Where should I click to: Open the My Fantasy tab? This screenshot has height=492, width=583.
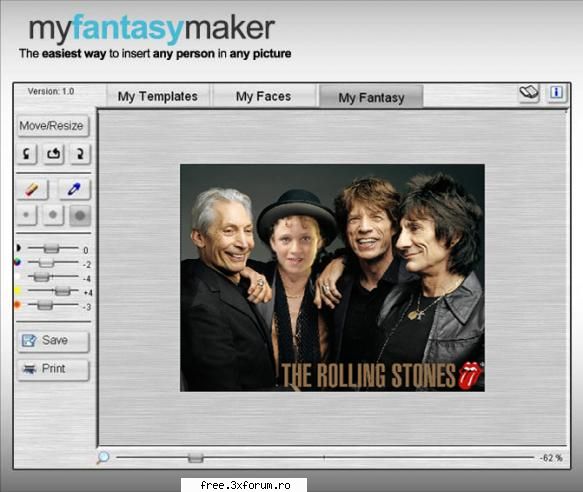371,97
